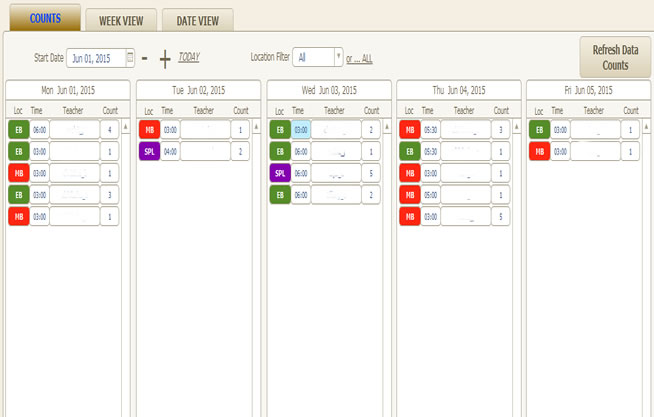The height and width of the screenshot is (417, 654).
Task: Click the 'or ... ALL' link
Action: [x=359, y=59]
